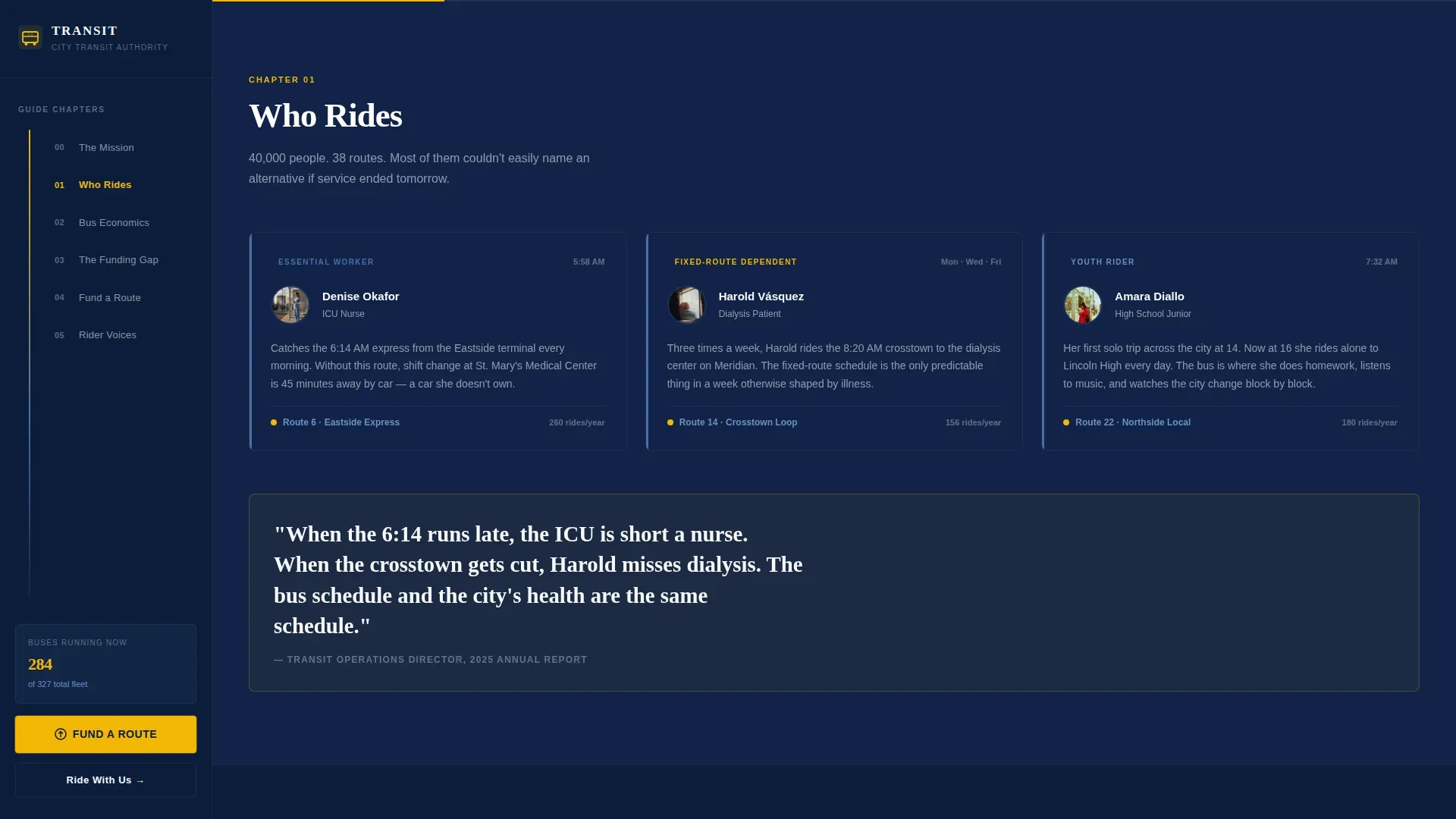1456x819 pixels.
Task: Click the CHAPTER 01 label
Action: click(x=282, y=80)
